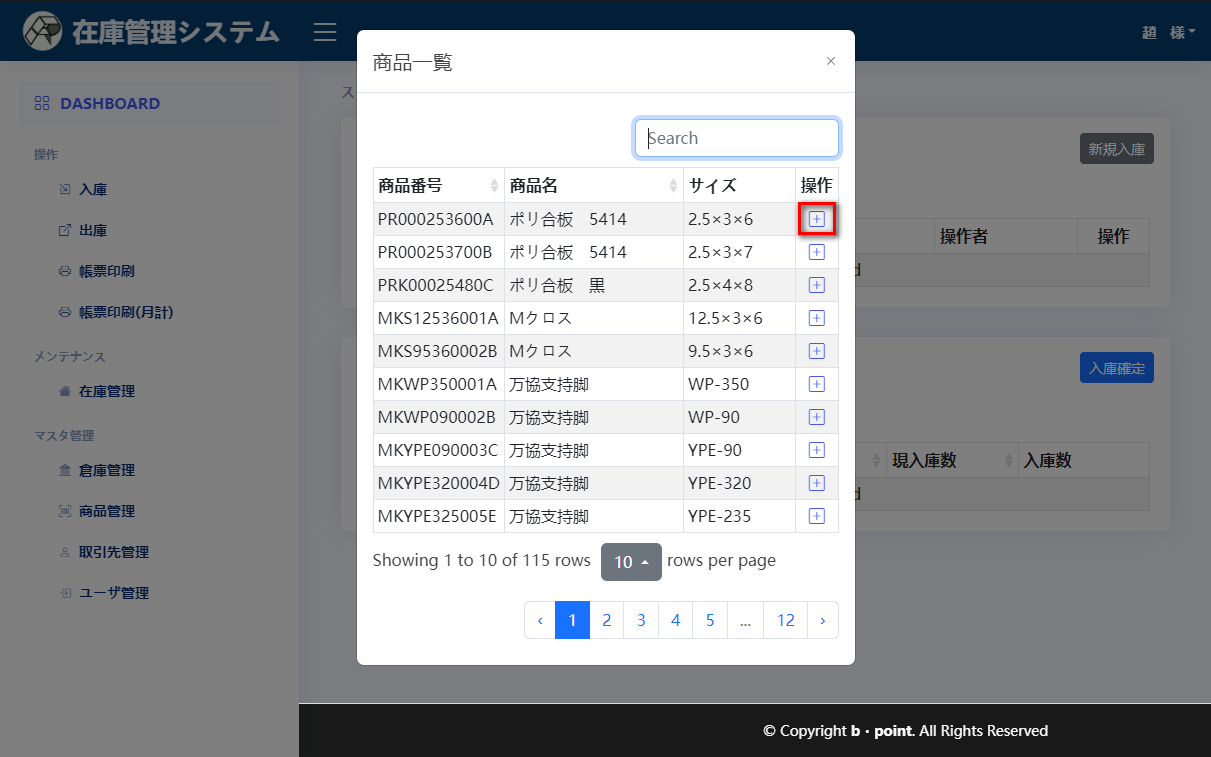Go to next page using arrow
Screen dimensions: 1211x757
pos(822,620)
